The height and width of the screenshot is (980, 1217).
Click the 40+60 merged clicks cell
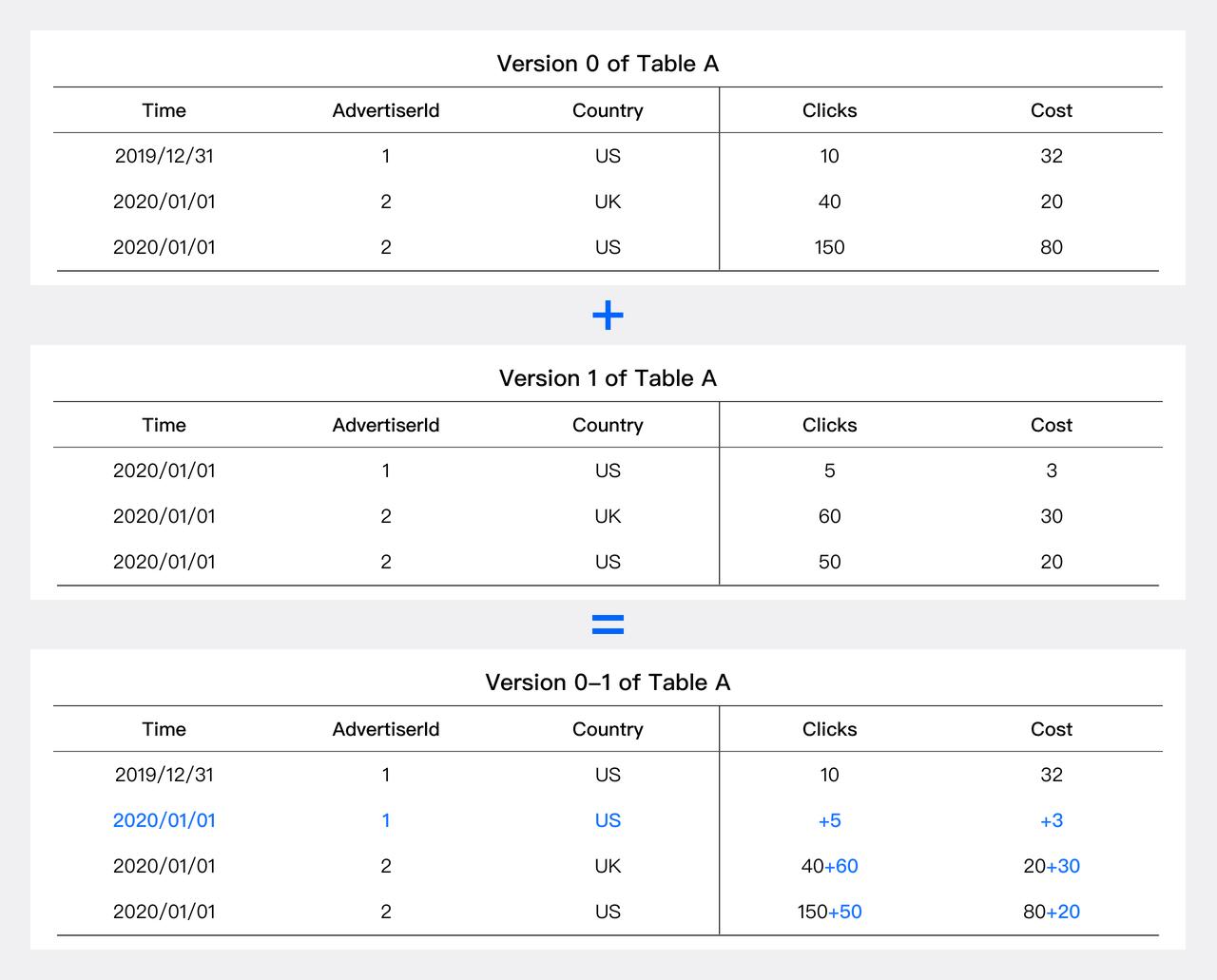point(829,866)
